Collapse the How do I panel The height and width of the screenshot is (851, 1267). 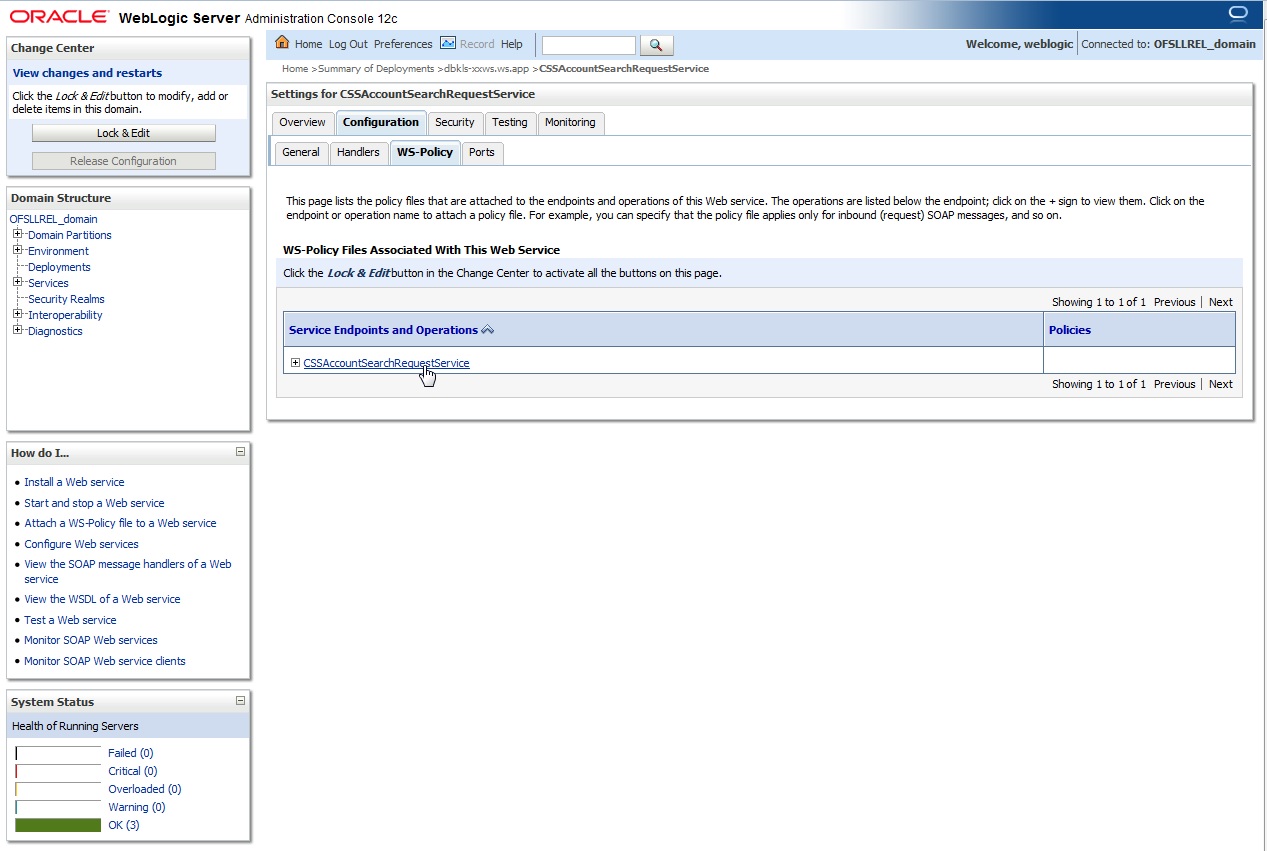(240, 452)
